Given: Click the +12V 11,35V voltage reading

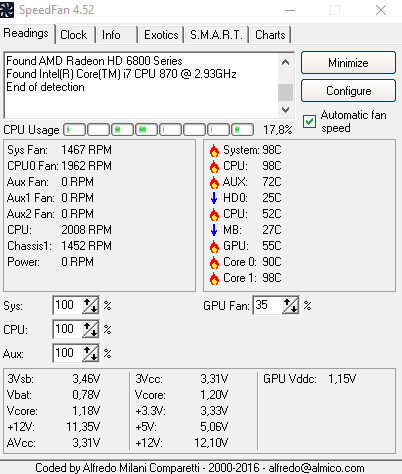Looking at the screenshot, I should (53, 427).
